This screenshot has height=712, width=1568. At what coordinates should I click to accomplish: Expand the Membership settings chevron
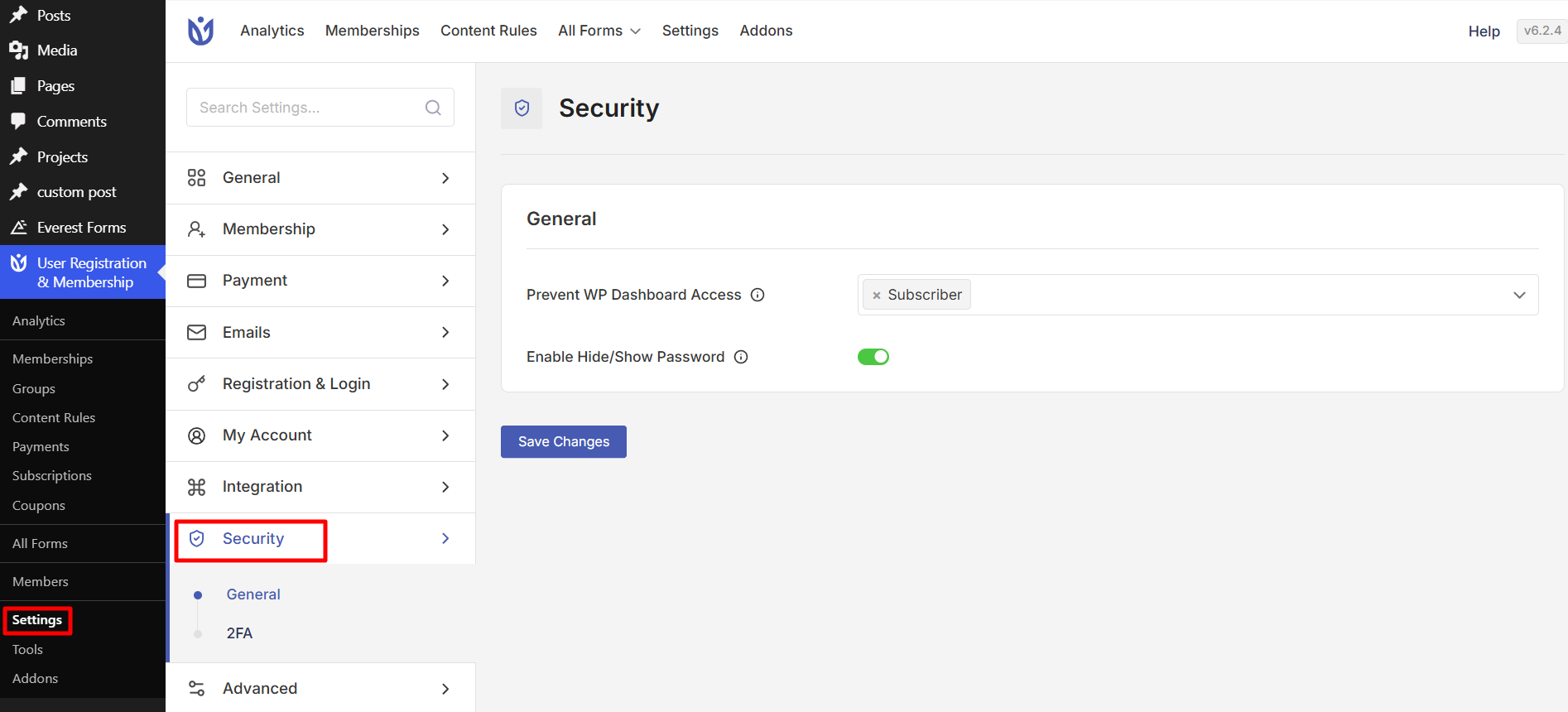coord(445,229)
